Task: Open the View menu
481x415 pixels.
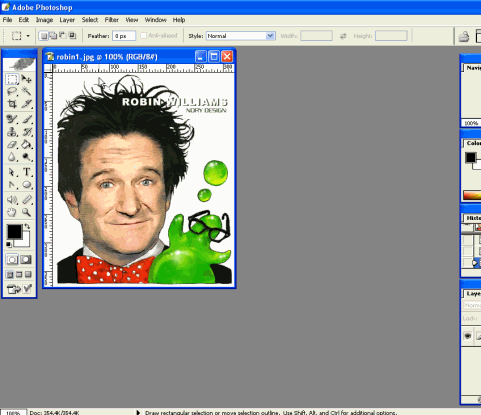Action: tap(132, 20)
